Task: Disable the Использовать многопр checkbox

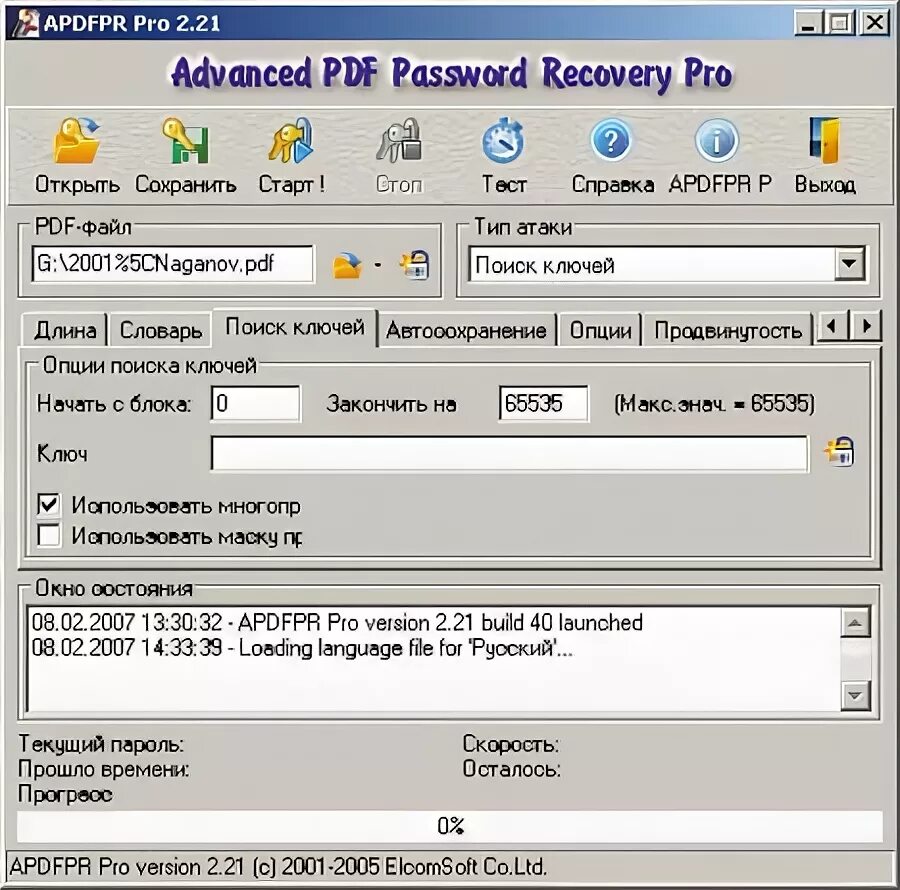Action: [x=49, y=505]
